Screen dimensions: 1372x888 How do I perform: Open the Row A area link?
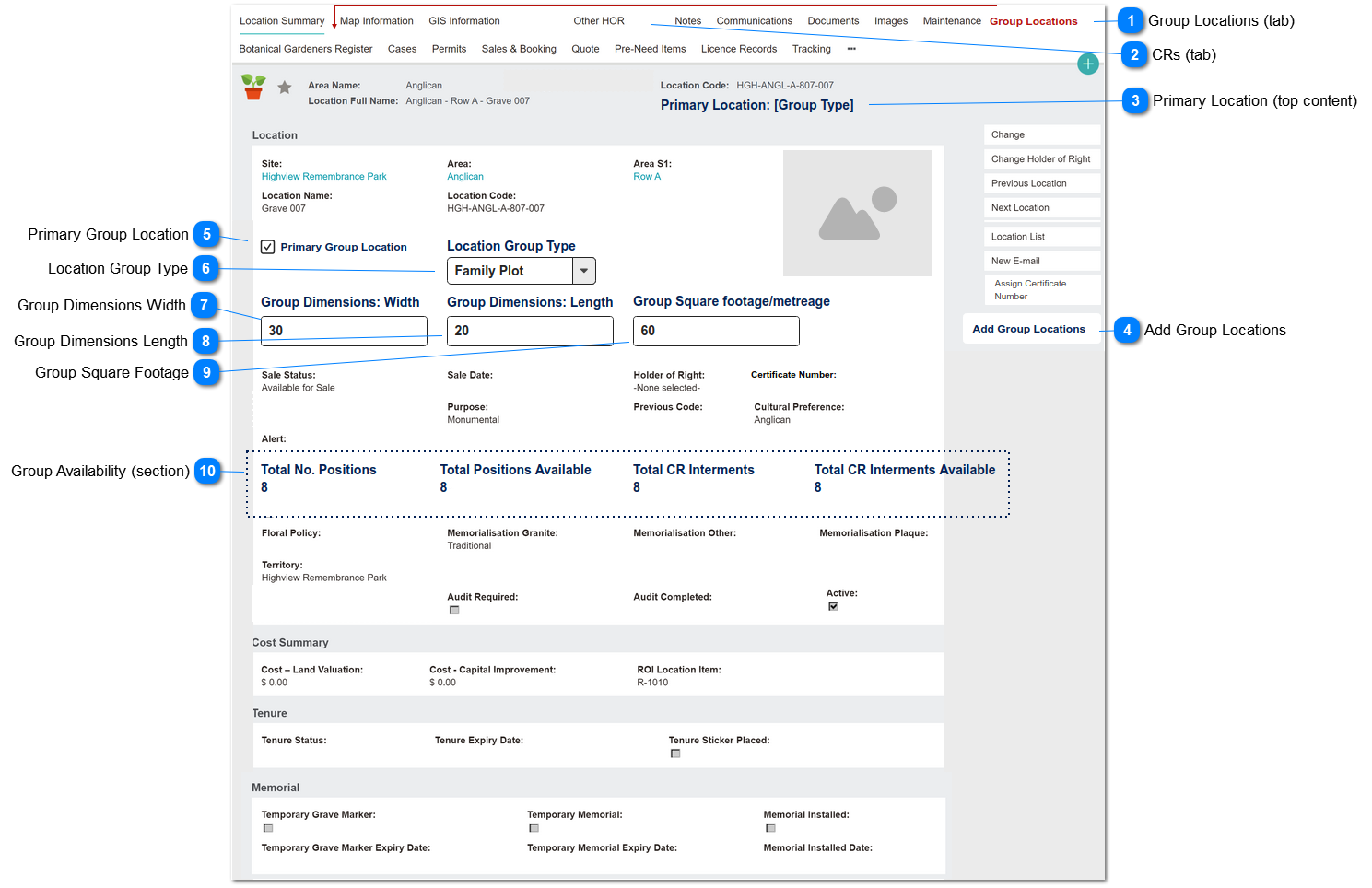[647, 177]
